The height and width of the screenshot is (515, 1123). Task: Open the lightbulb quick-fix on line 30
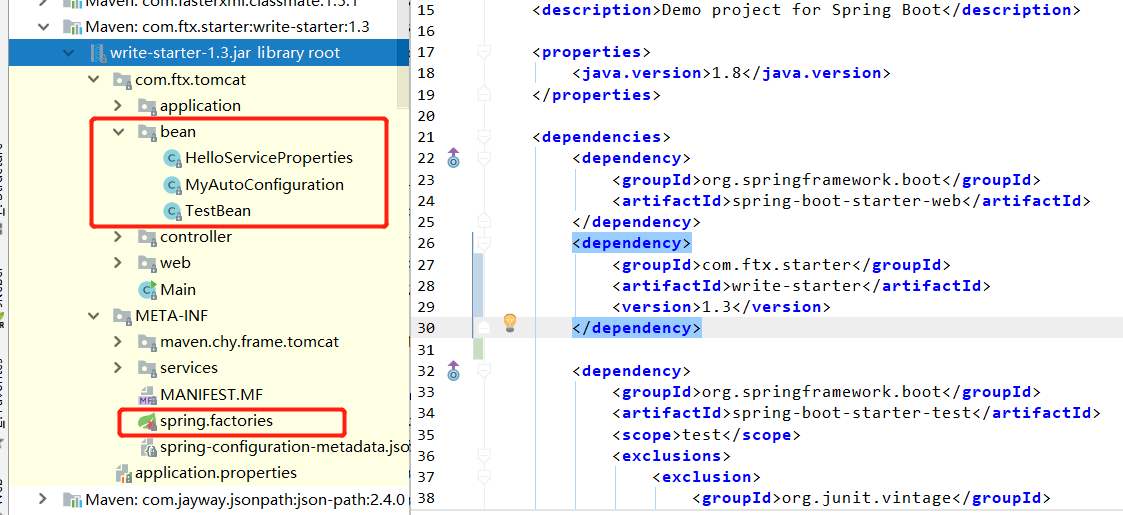[x=509, y=322]
